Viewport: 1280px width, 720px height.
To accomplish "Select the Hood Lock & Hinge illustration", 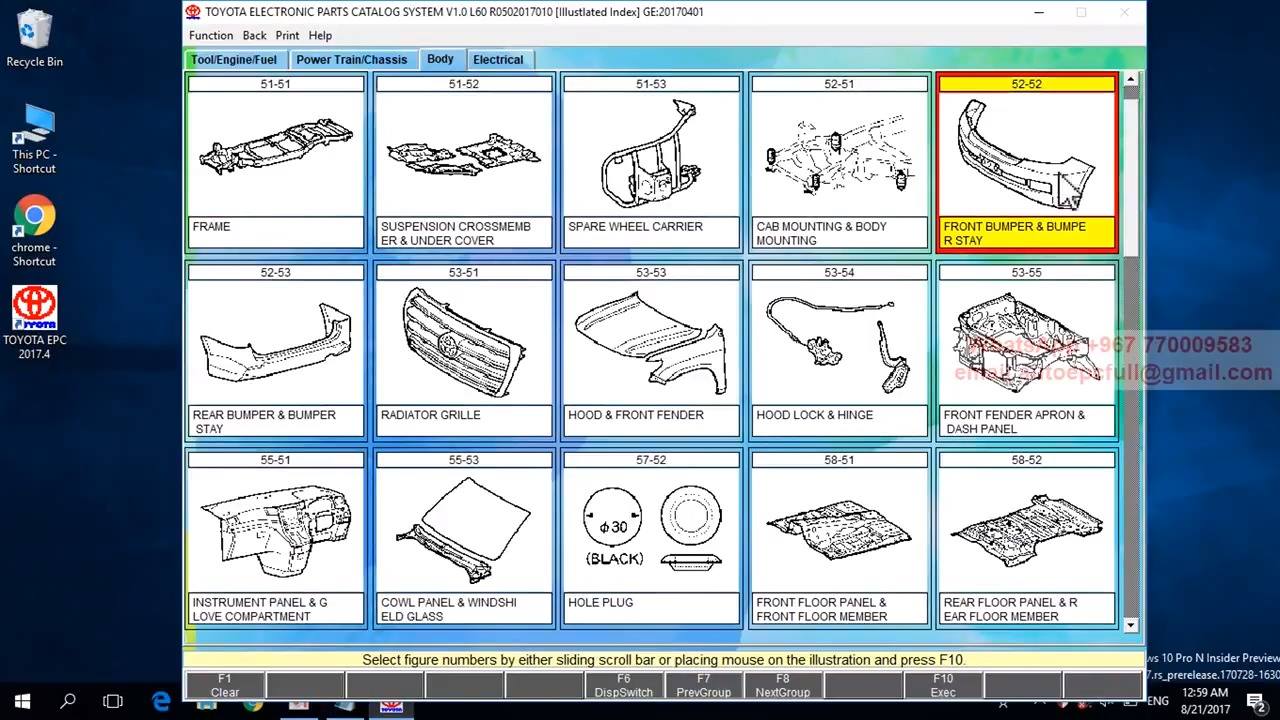I will click(x=839, y=350).
